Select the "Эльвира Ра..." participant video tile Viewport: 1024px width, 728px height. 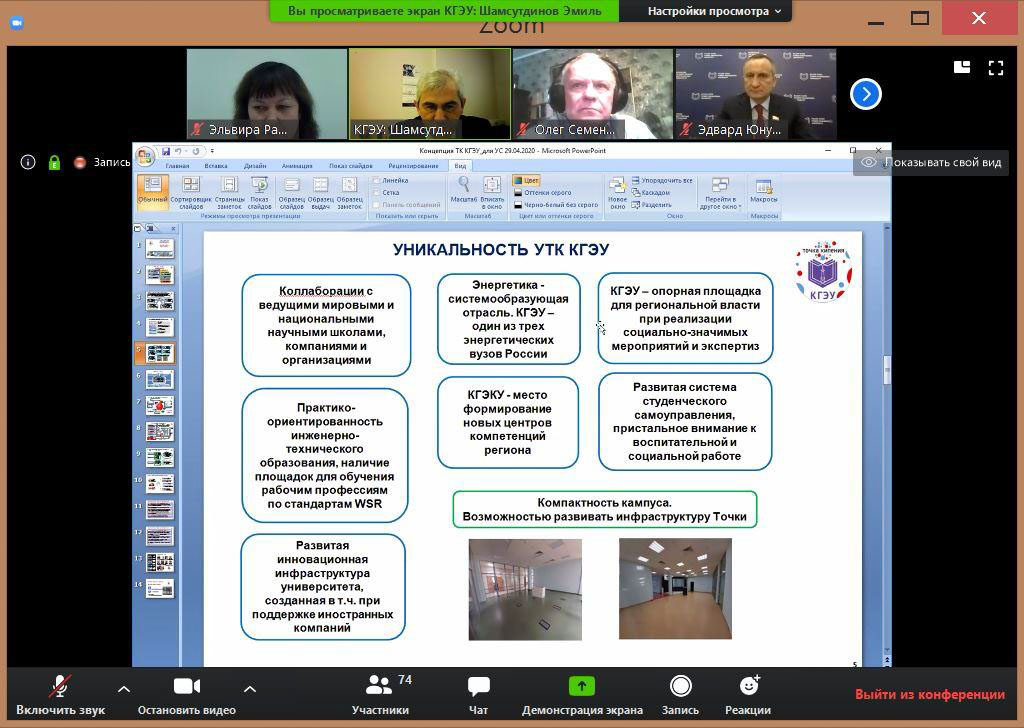[267, 93]
